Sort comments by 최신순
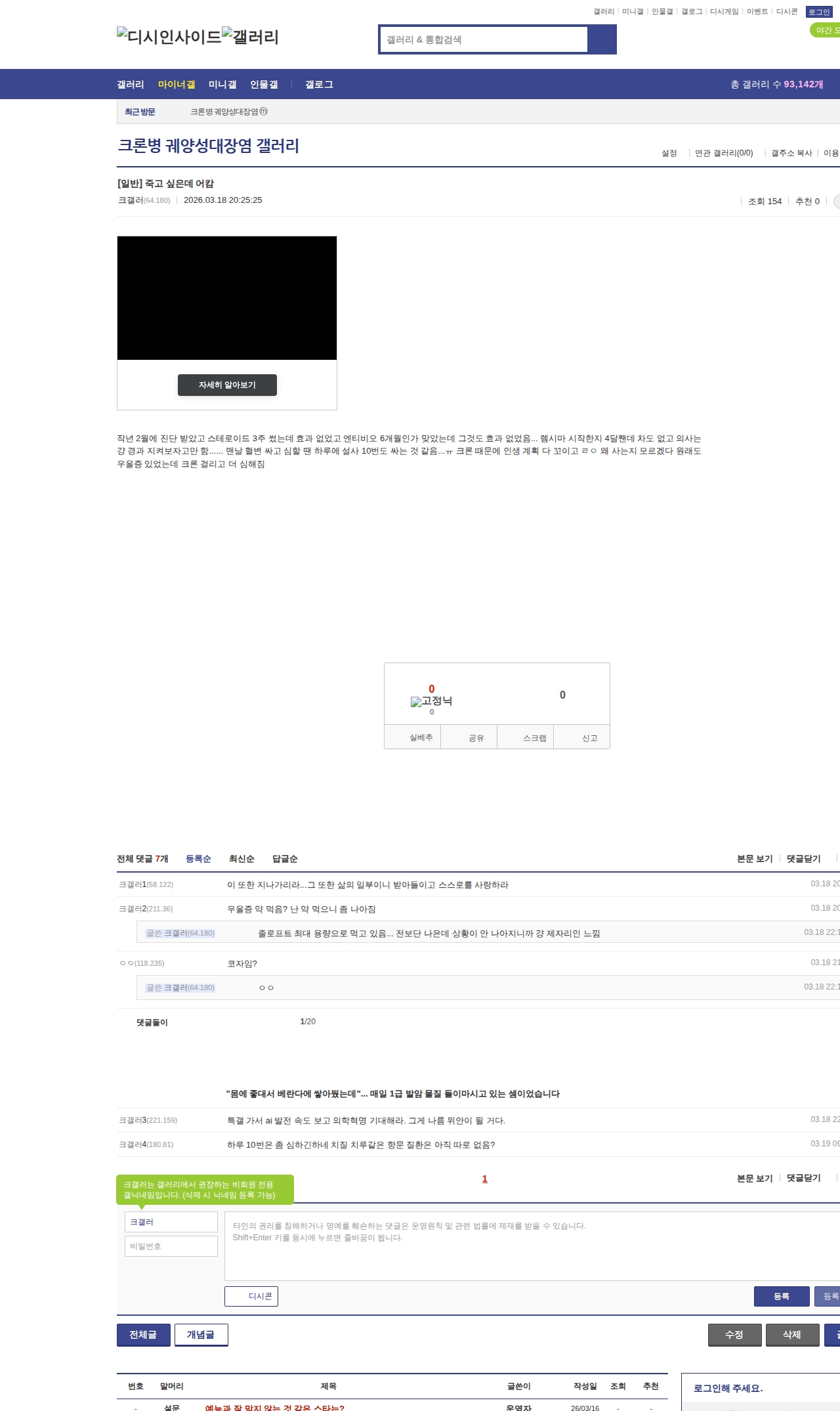Viewport: 840px width, 1411px height. [x=241, y=859]
